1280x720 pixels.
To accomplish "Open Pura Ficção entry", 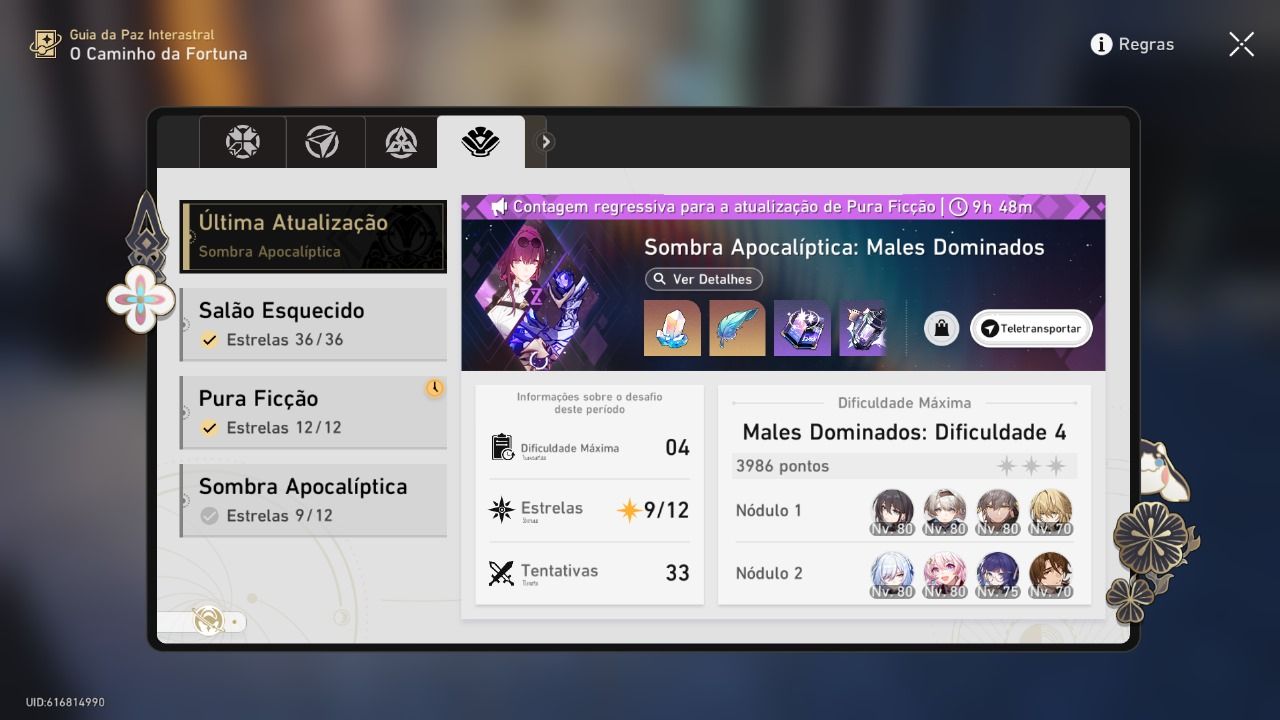I will [x=313, y=412].
